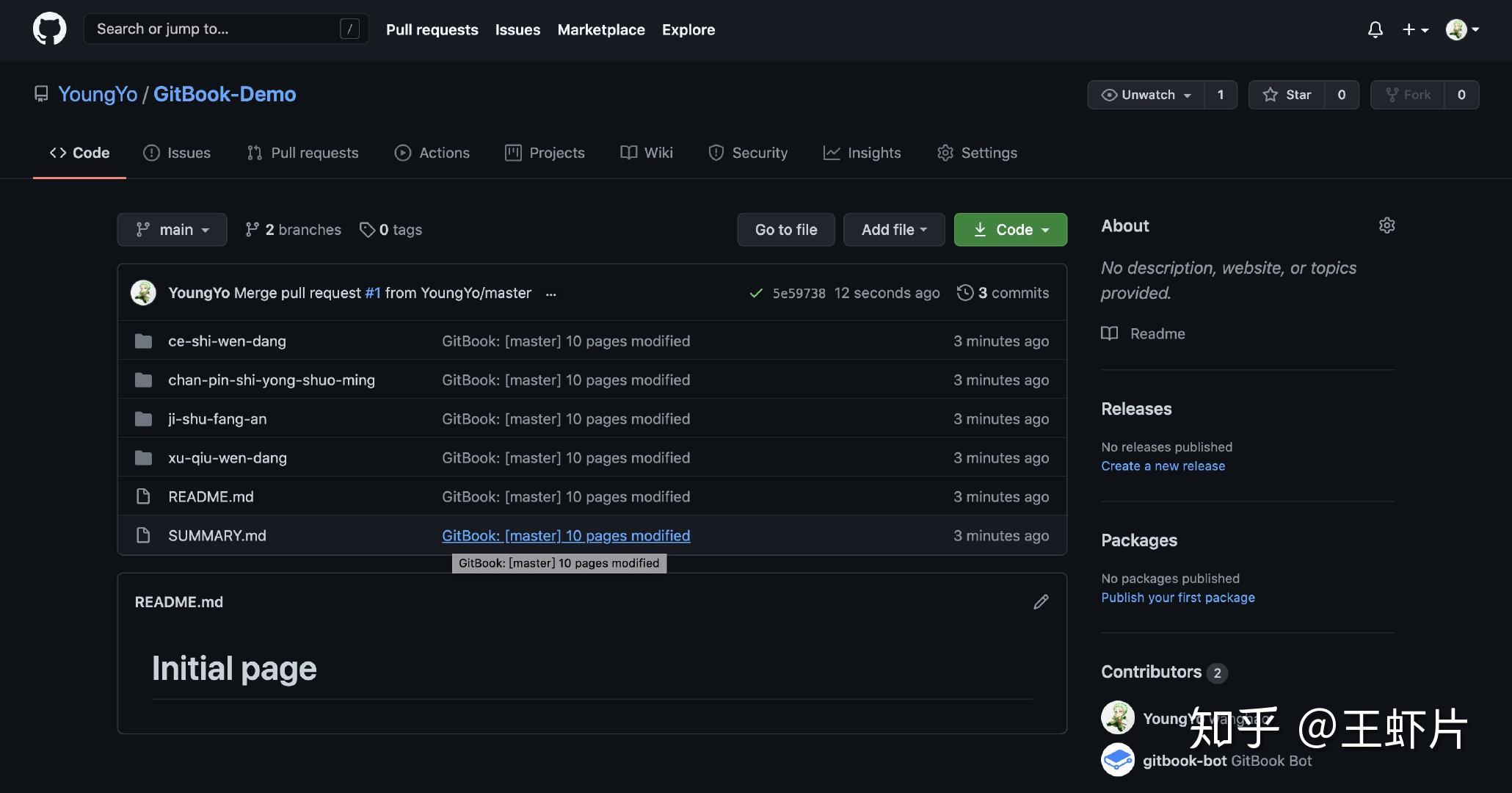Screen dimensions: 1512x793
Task: Click the Unwatch button
Action: (x=1146, y=95)
